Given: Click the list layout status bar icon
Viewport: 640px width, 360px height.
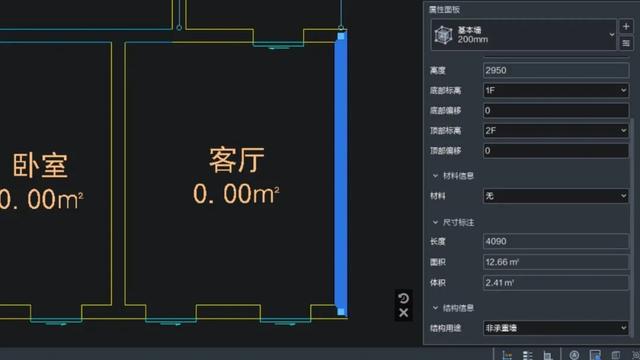Looking at the screenshot, I should pos(527,355).
